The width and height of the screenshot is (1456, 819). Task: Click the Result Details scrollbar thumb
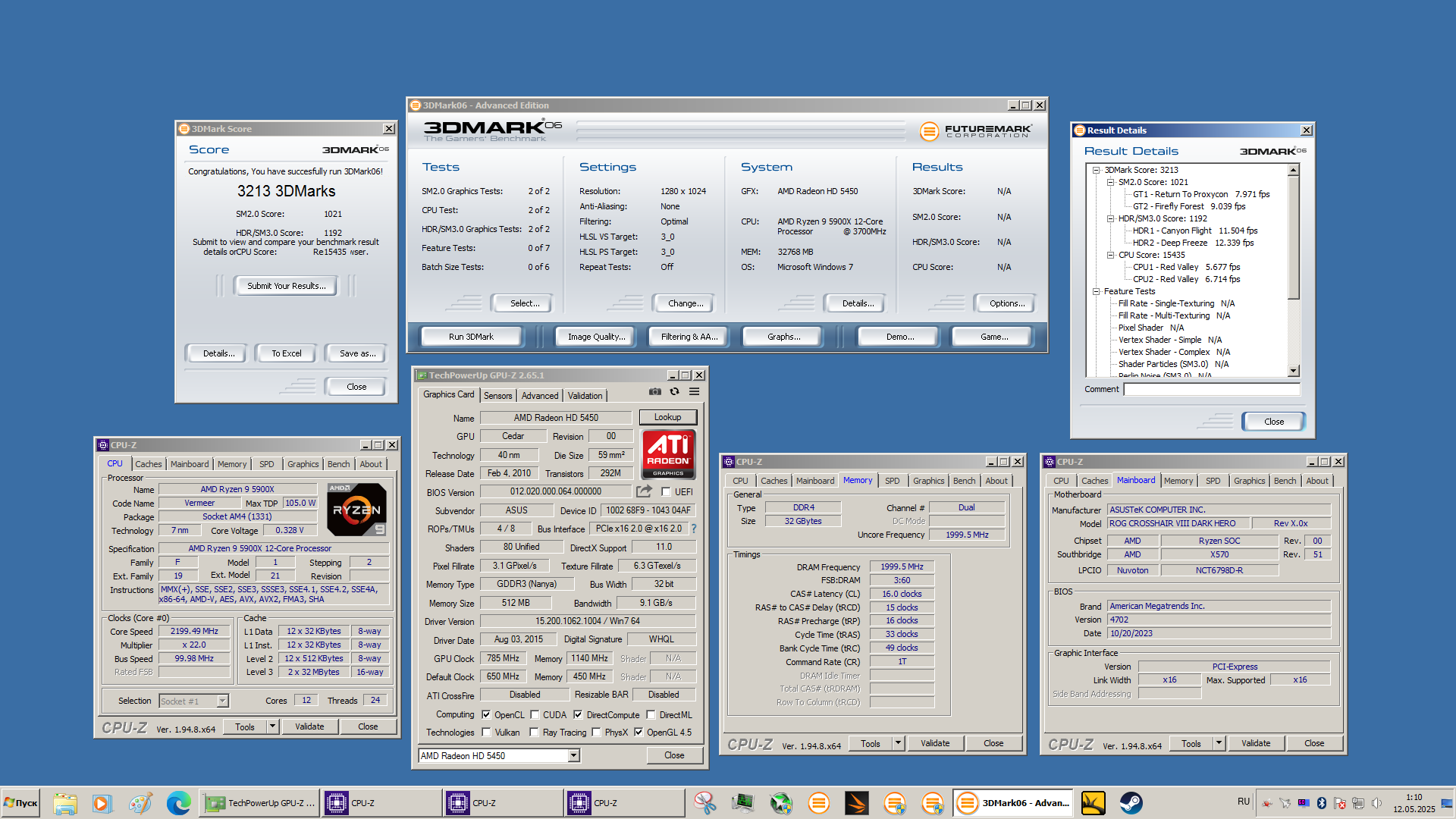1294,237
